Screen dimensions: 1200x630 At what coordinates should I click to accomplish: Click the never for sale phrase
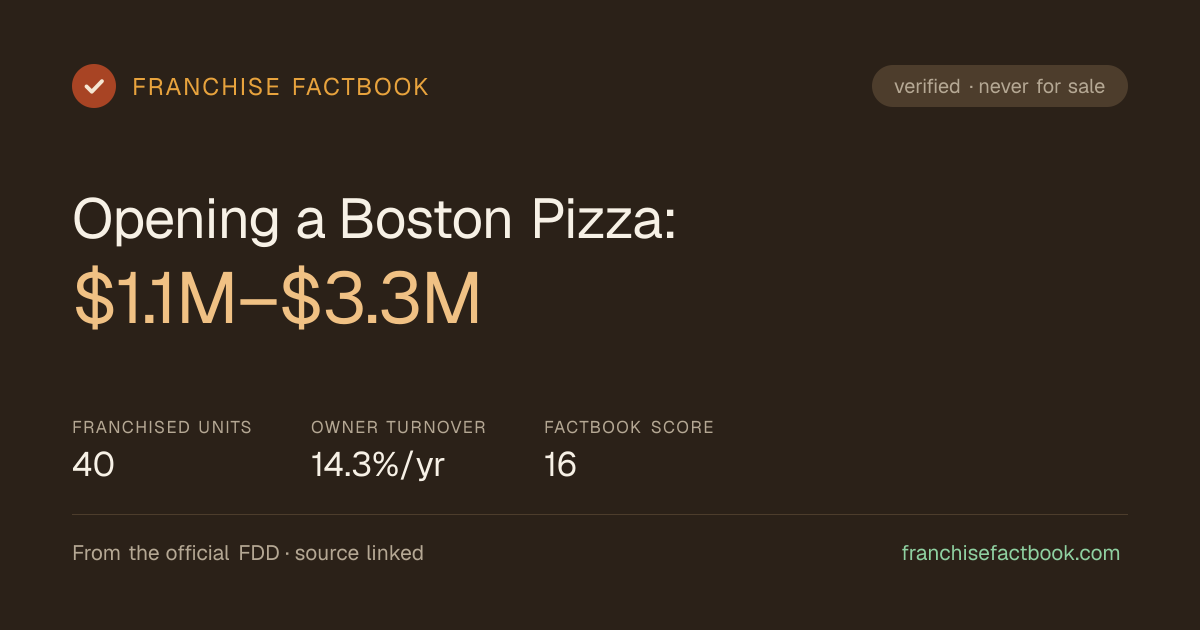[x=1042, y=87]
